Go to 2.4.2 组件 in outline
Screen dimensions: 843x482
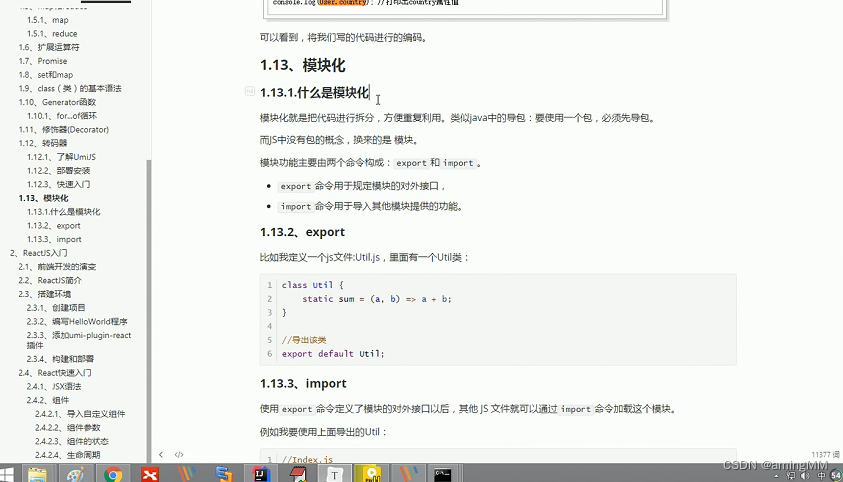tap(48, 400)
